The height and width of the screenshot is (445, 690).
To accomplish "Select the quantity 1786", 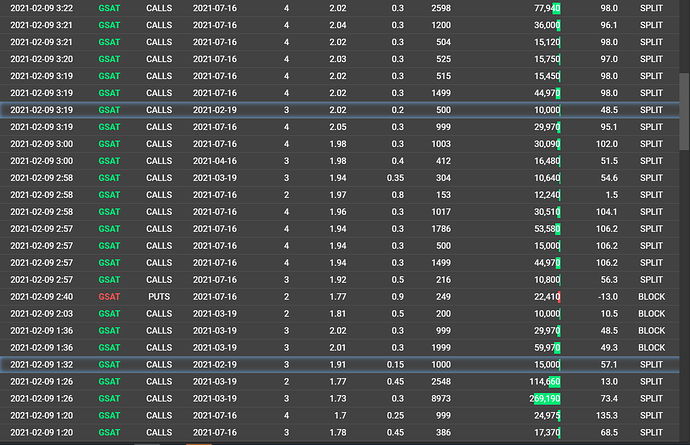I will 441,229.
